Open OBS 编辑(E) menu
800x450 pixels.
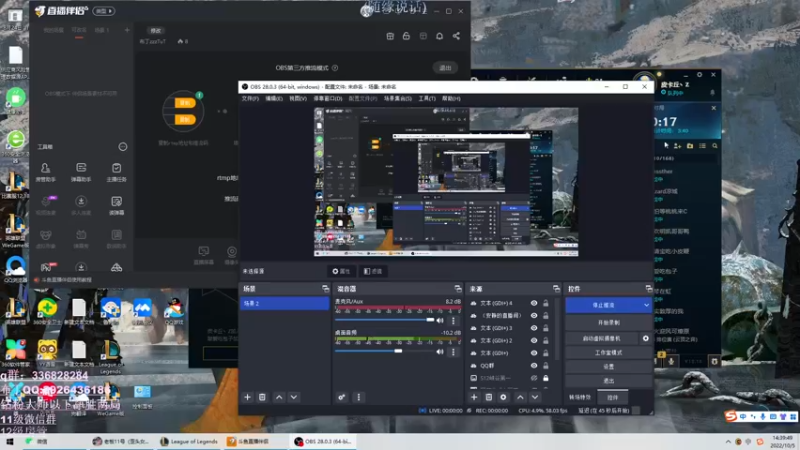(274, 98)
